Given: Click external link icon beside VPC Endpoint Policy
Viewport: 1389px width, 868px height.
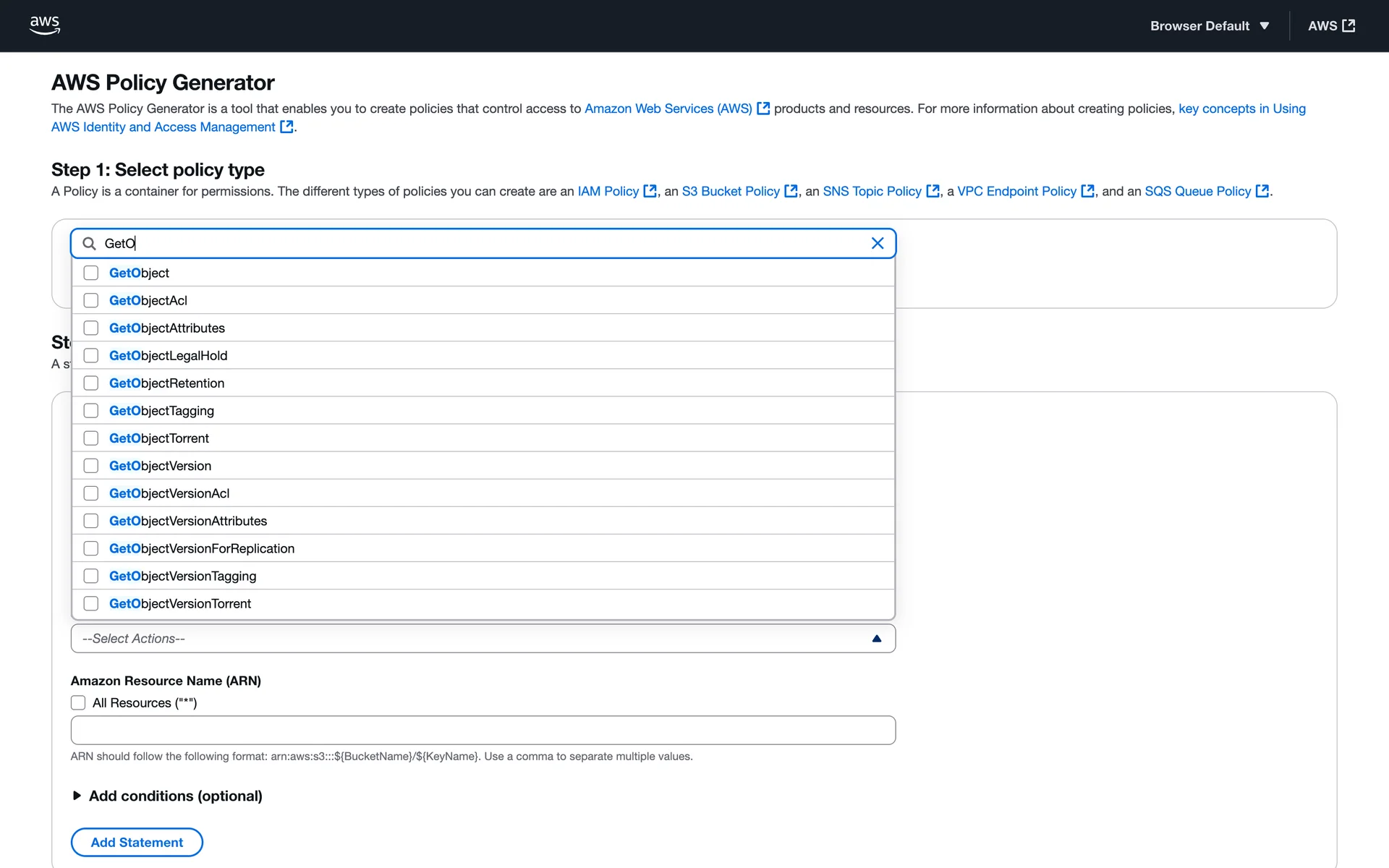Looking at the screenshot, I should 1087,191.
